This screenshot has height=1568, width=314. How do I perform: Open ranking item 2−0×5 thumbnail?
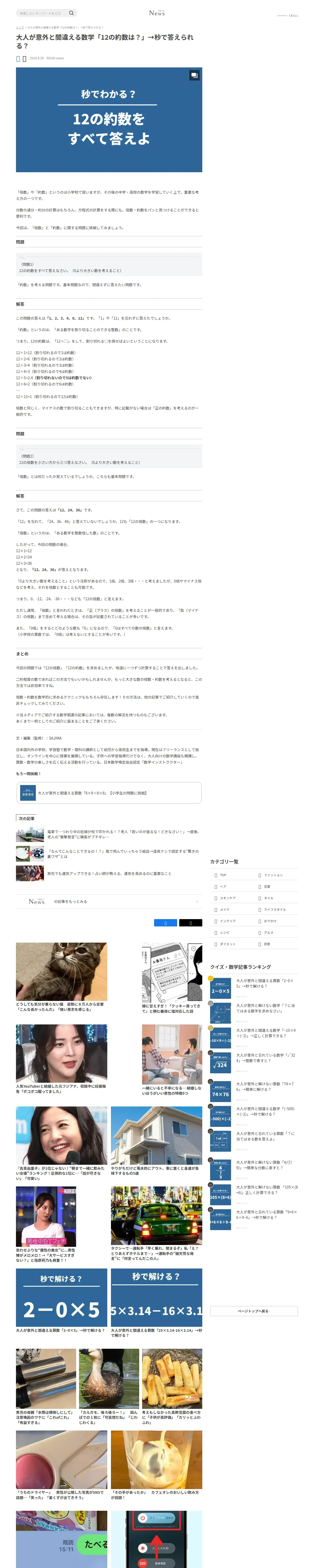pos(221,989)
